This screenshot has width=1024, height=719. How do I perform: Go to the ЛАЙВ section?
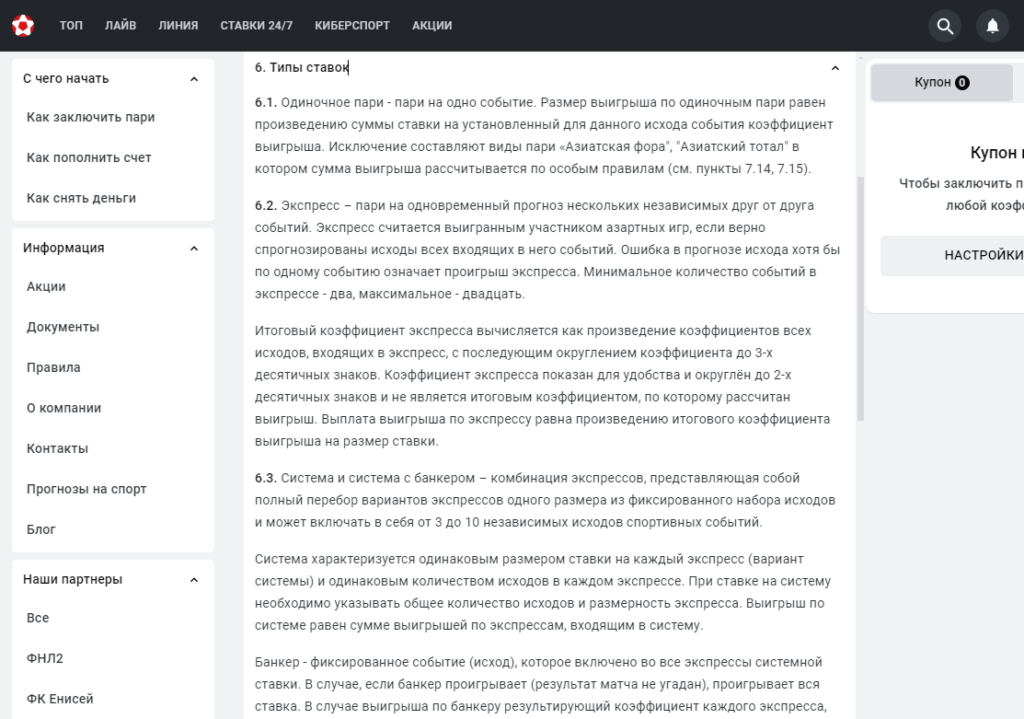click(x=121, y=25)
